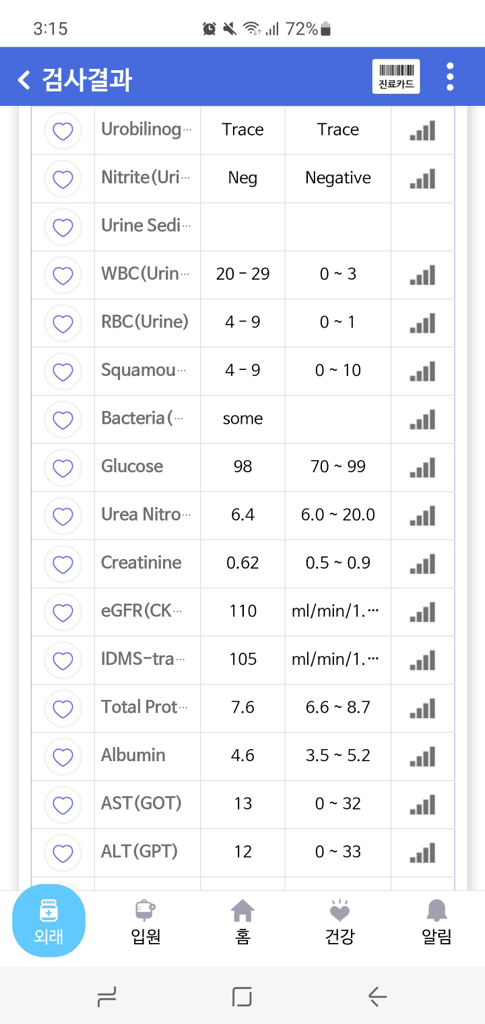
Task: View trend chart icon for Glucose
Action: pos(422,467)
